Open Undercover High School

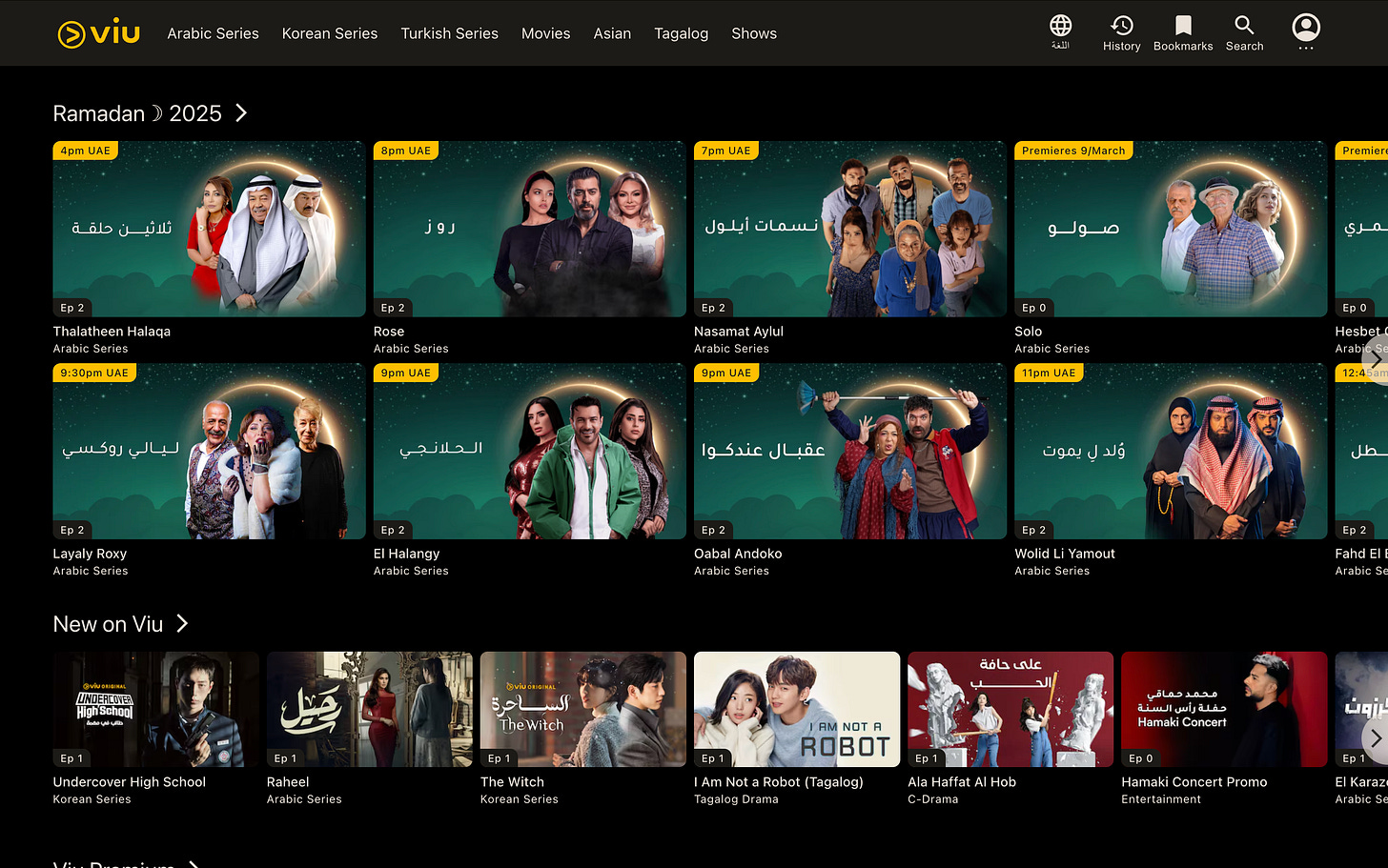(155, 709)
